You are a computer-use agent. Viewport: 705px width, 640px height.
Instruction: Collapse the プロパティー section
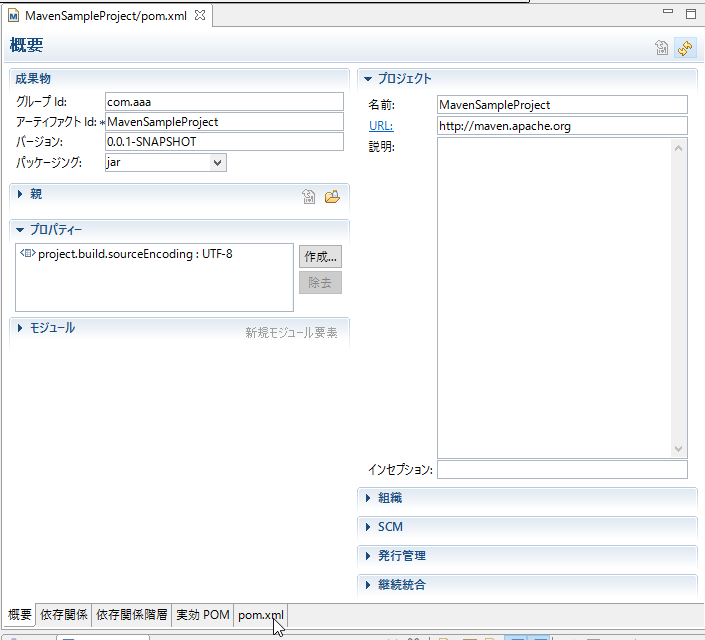pyautogui.click(x=20, y=230)
